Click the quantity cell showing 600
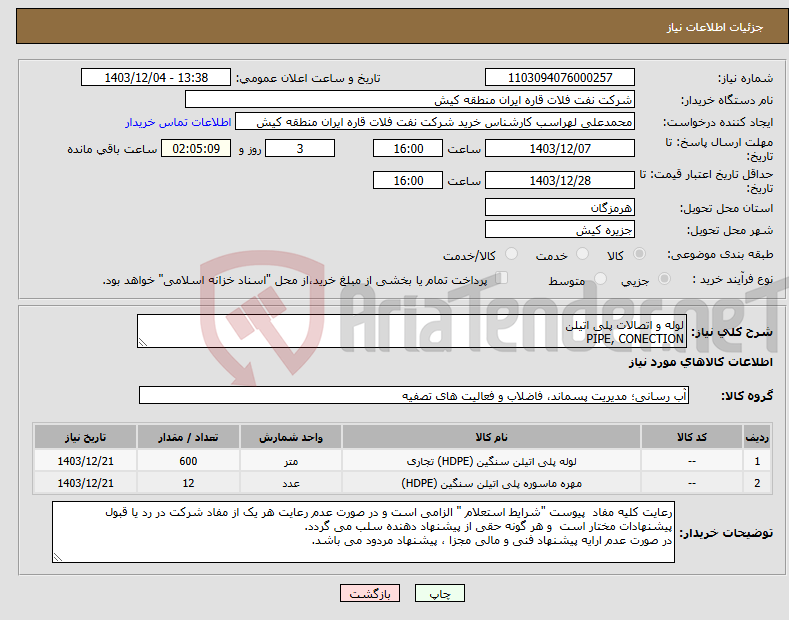This screenshot has width=789, height=620. pos(188,461)
